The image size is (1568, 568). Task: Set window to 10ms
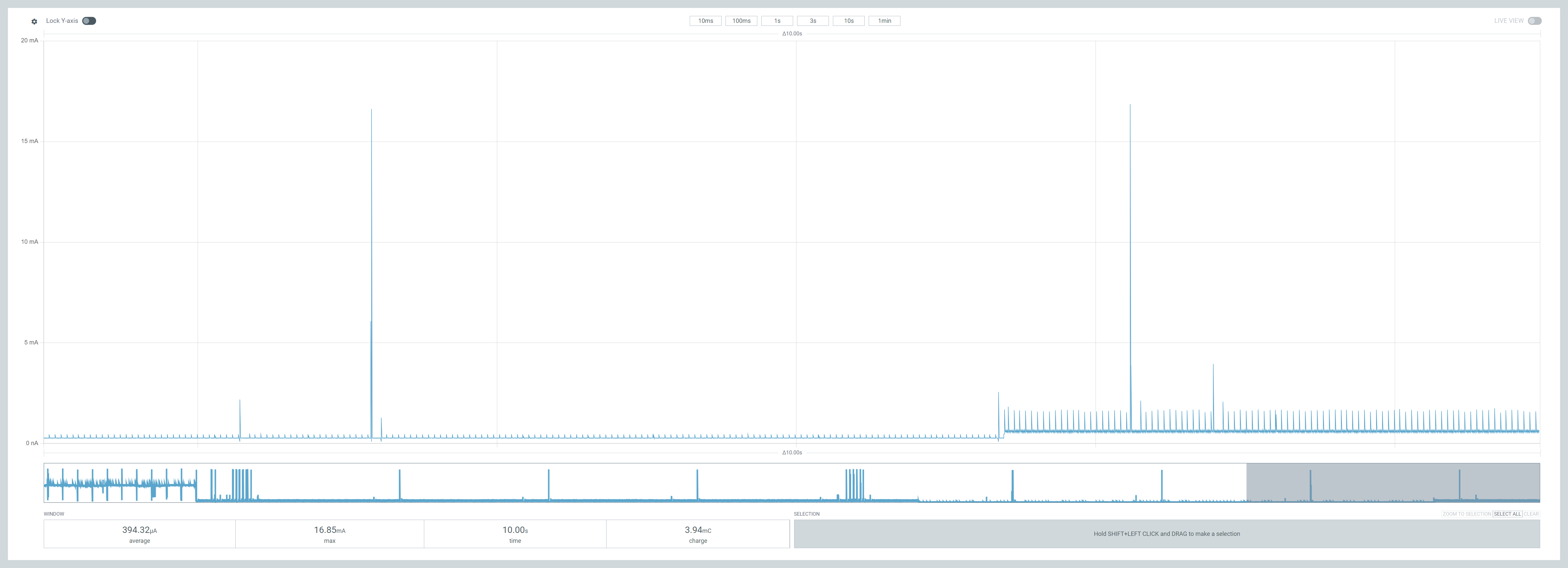click(705, 21)
